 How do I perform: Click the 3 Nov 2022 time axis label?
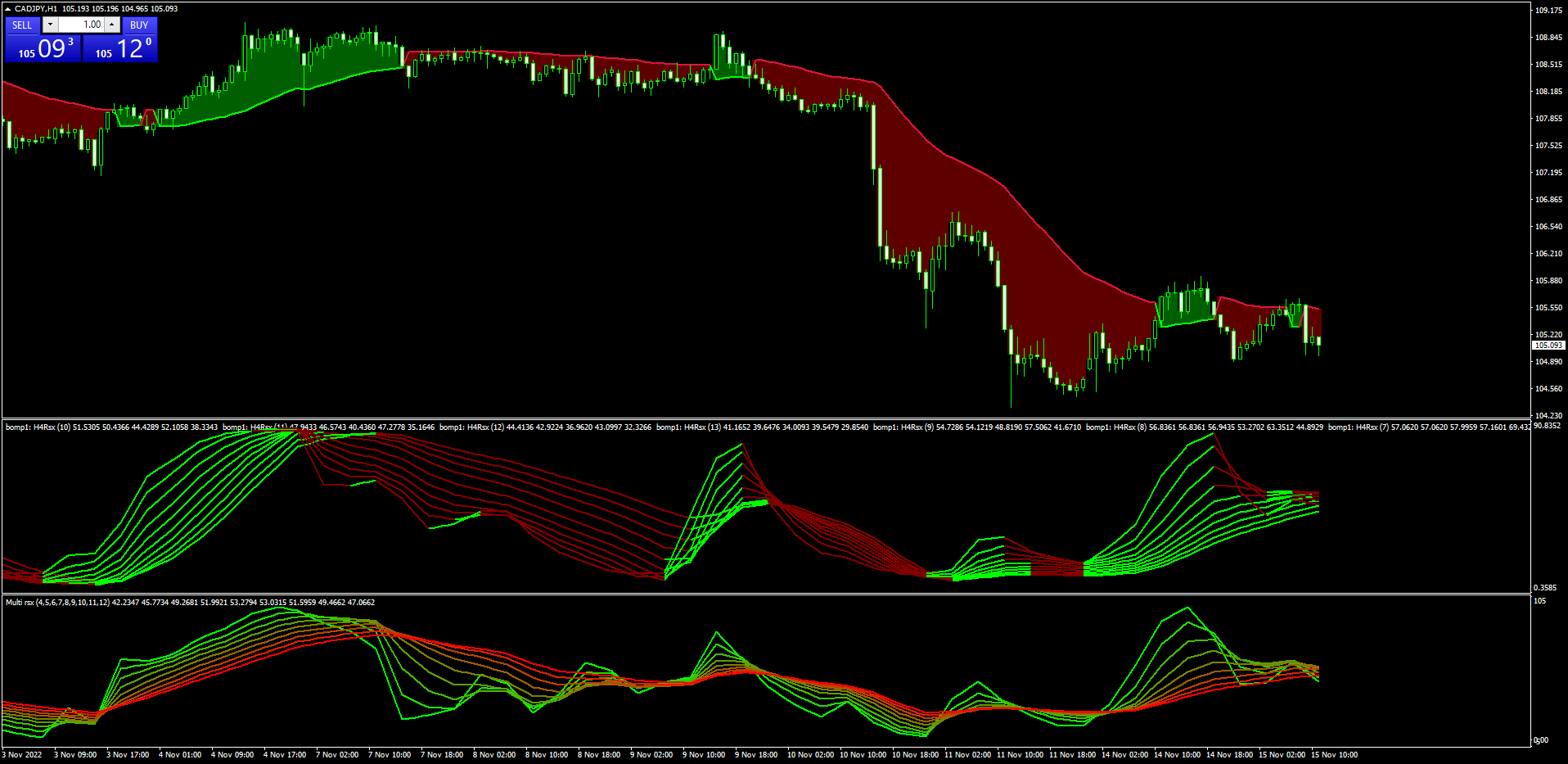pos(22,755)
